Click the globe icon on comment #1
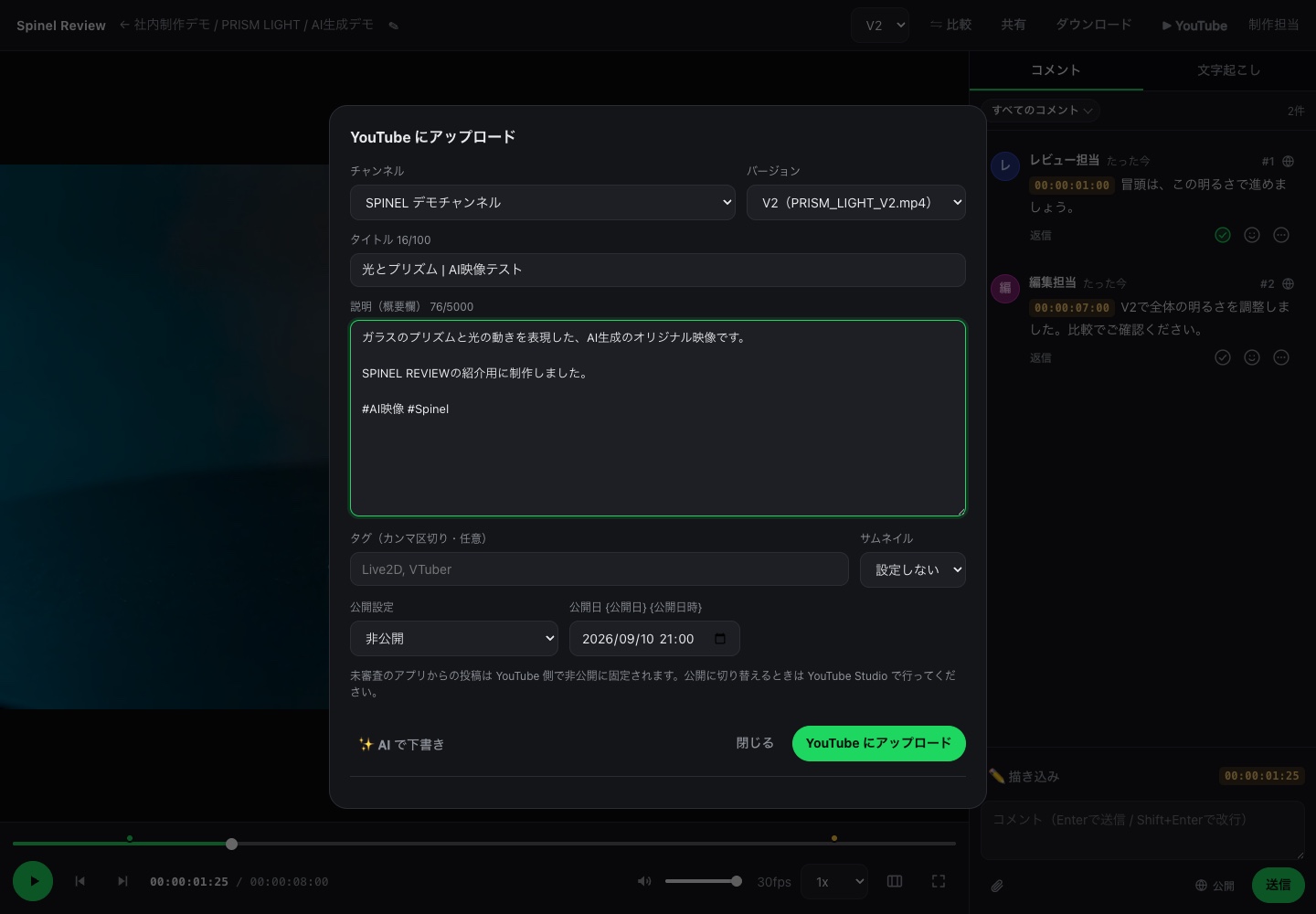Screen dimensions: 1316x914 (x=1289, y=162)
